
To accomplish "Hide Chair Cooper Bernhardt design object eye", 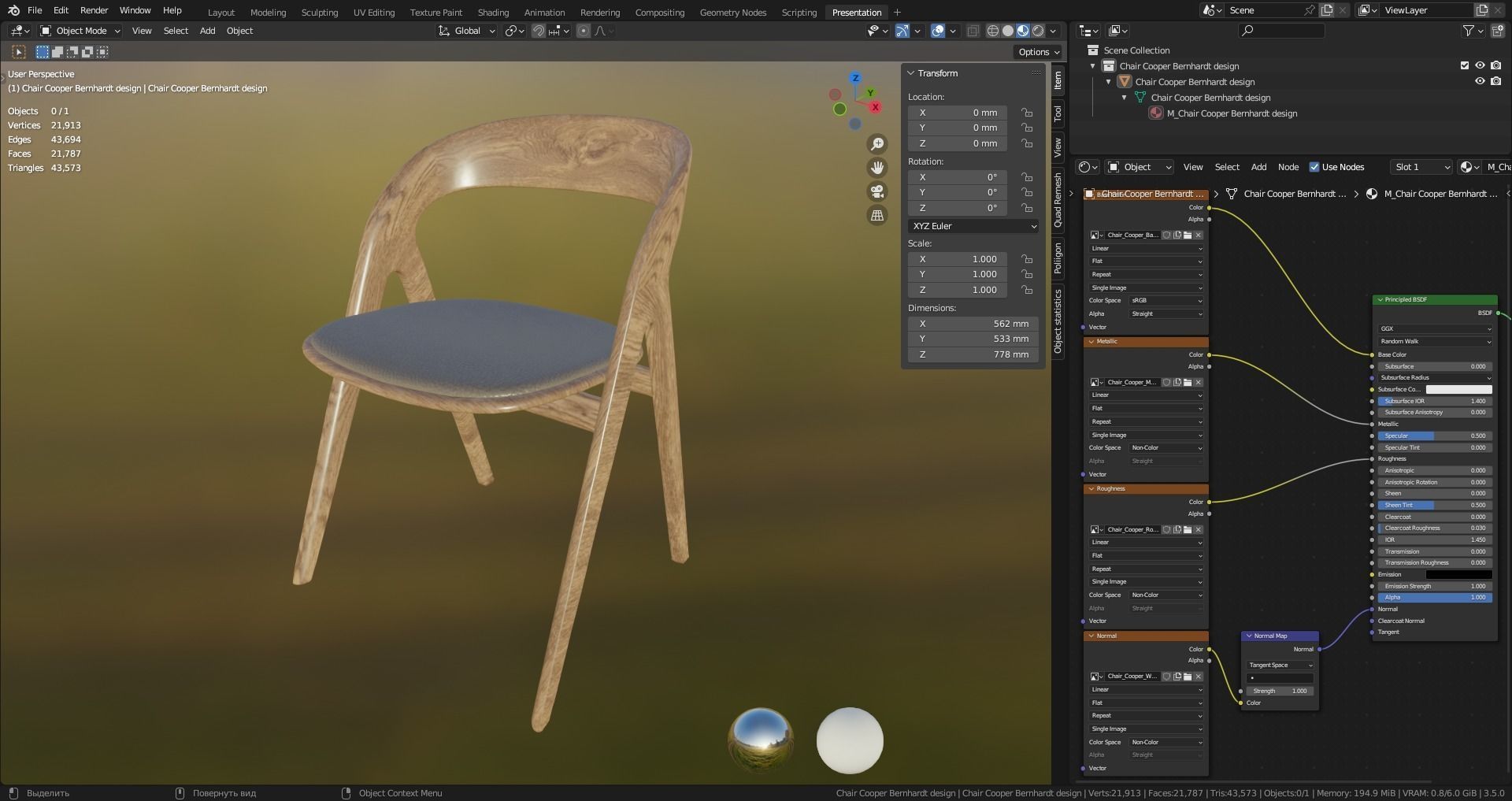I will click(1480, 82).
